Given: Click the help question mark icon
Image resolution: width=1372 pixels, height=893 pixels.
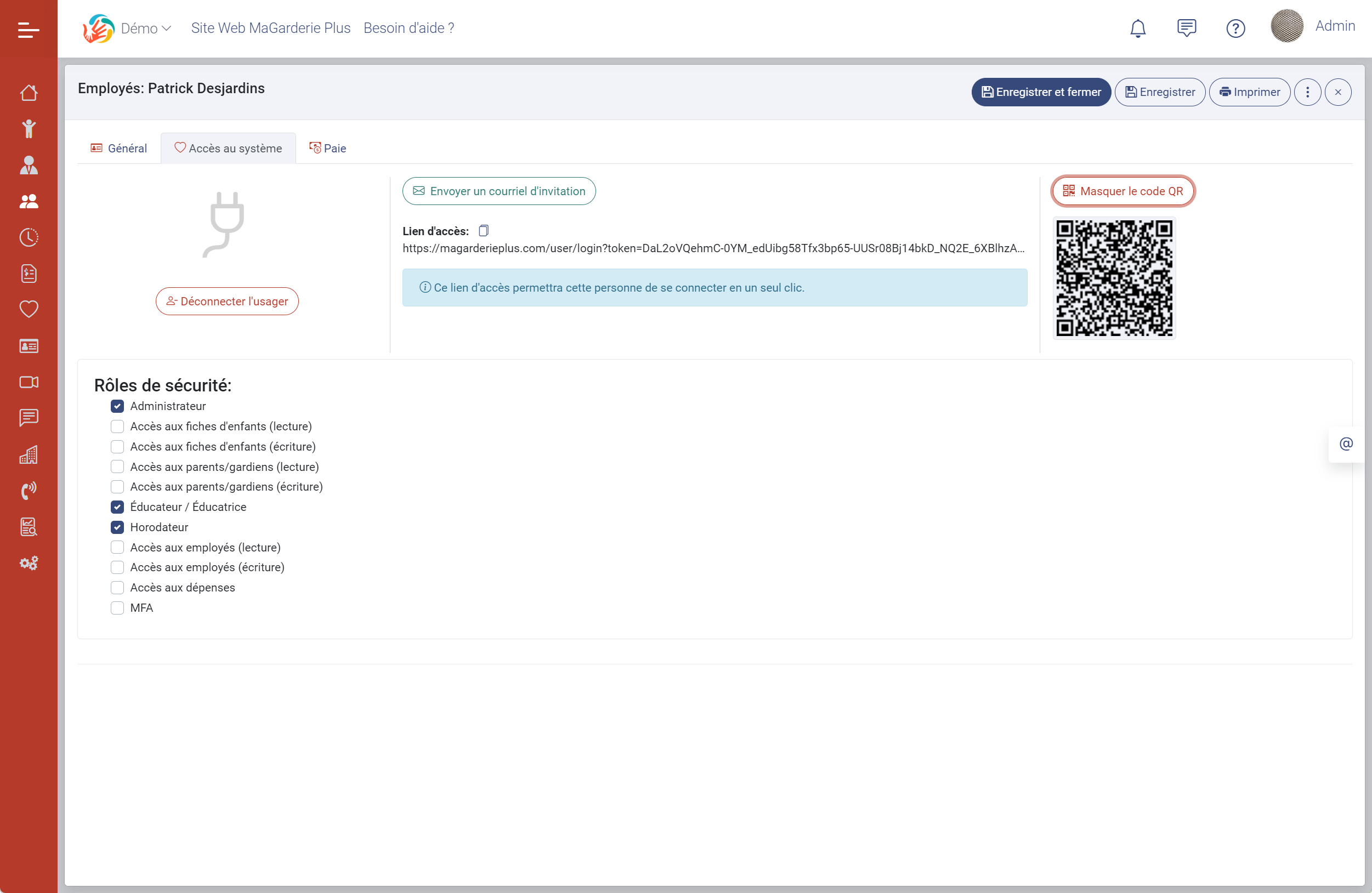Looking at the screenshot, I should [1235, 28].
